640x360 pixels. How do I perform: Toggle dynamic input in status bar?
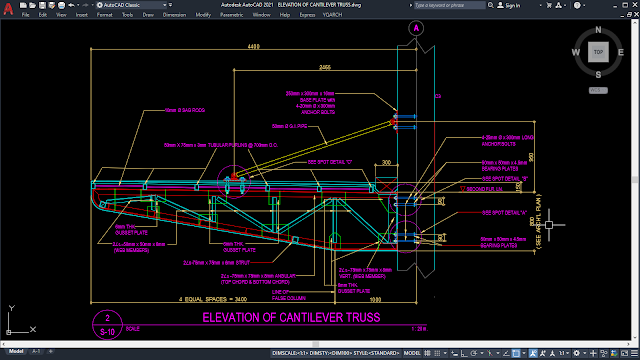point(455,353)
